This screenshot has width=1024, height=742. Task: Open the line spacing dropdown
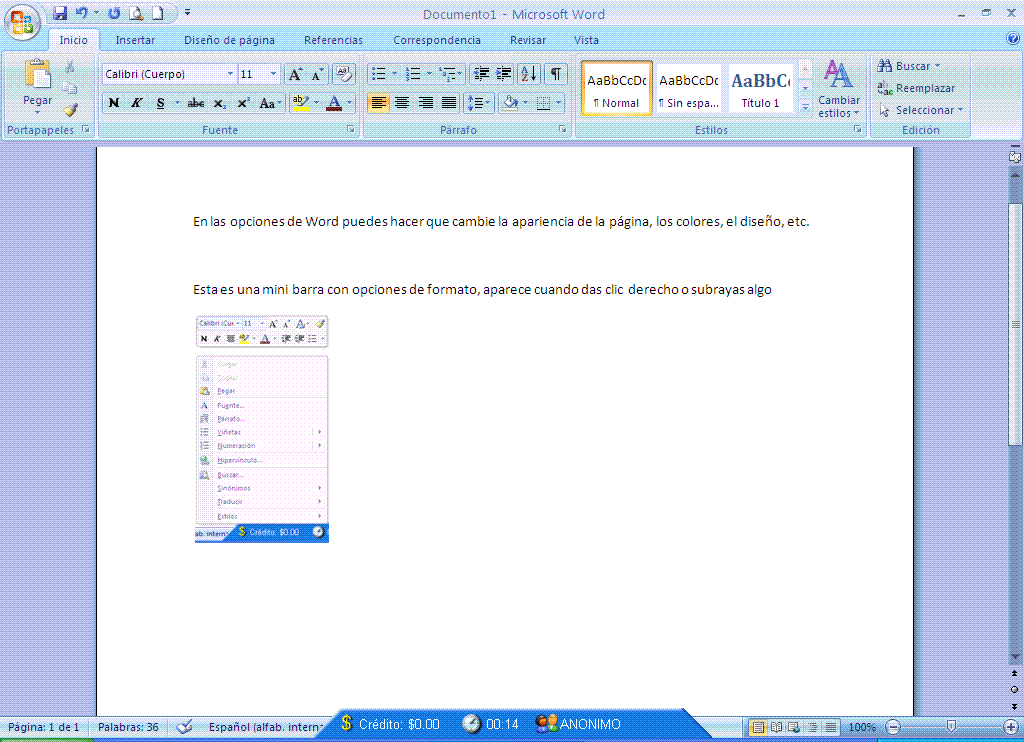[478, 103]
